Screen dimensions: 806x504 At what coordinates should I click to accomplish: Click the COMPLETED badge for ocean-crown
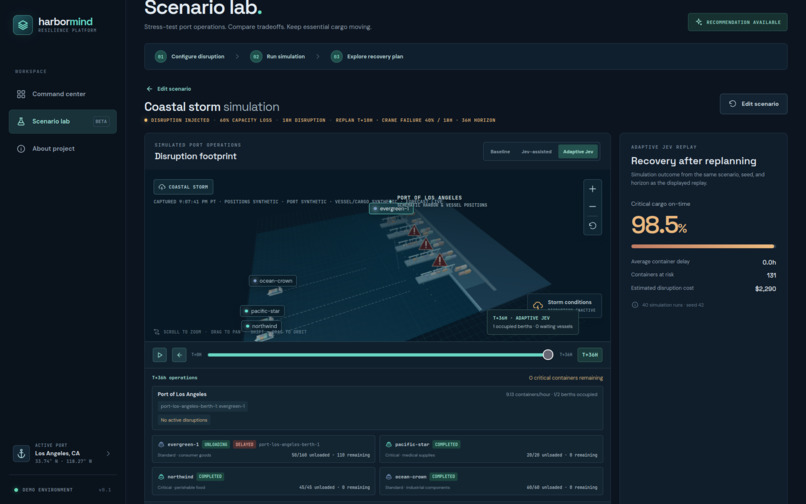(443, 477)
